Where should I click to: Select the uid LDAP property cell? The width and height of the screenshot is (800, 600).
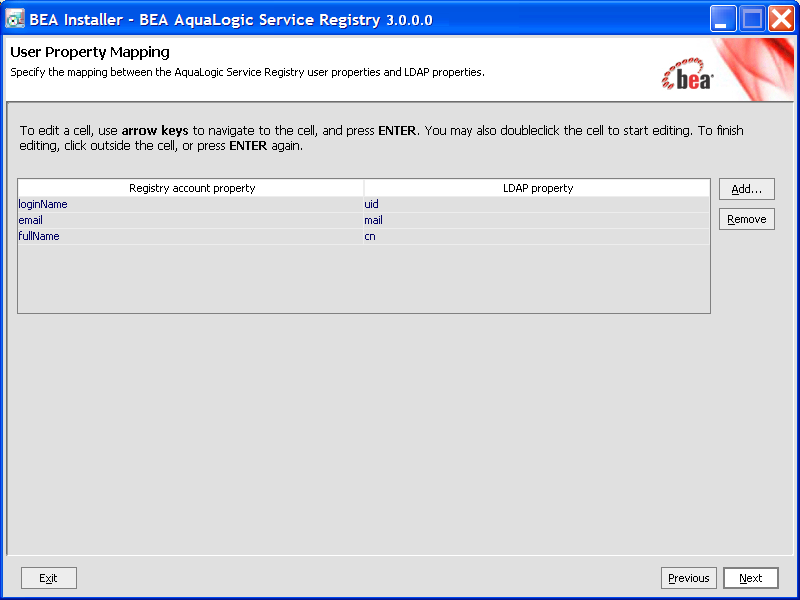click(537, 204)
